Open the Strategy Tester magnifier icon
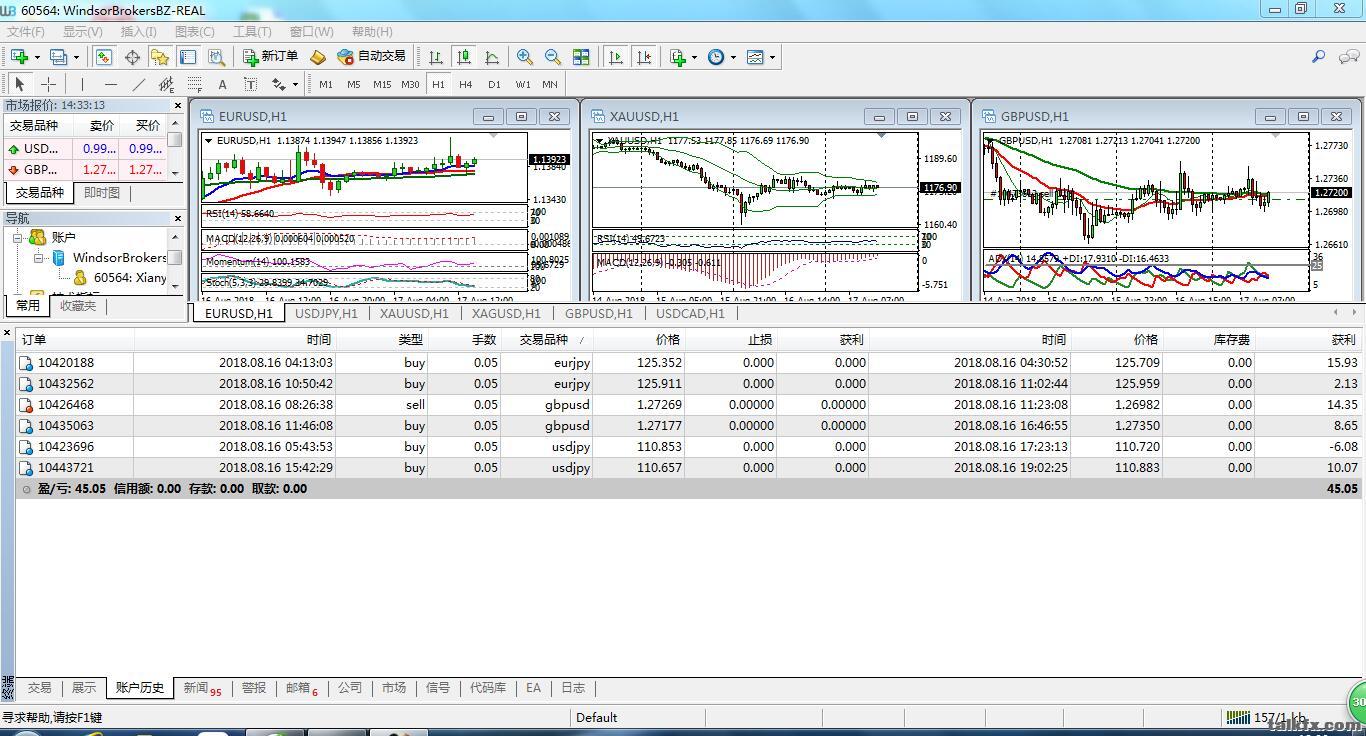 coord(215,57)
